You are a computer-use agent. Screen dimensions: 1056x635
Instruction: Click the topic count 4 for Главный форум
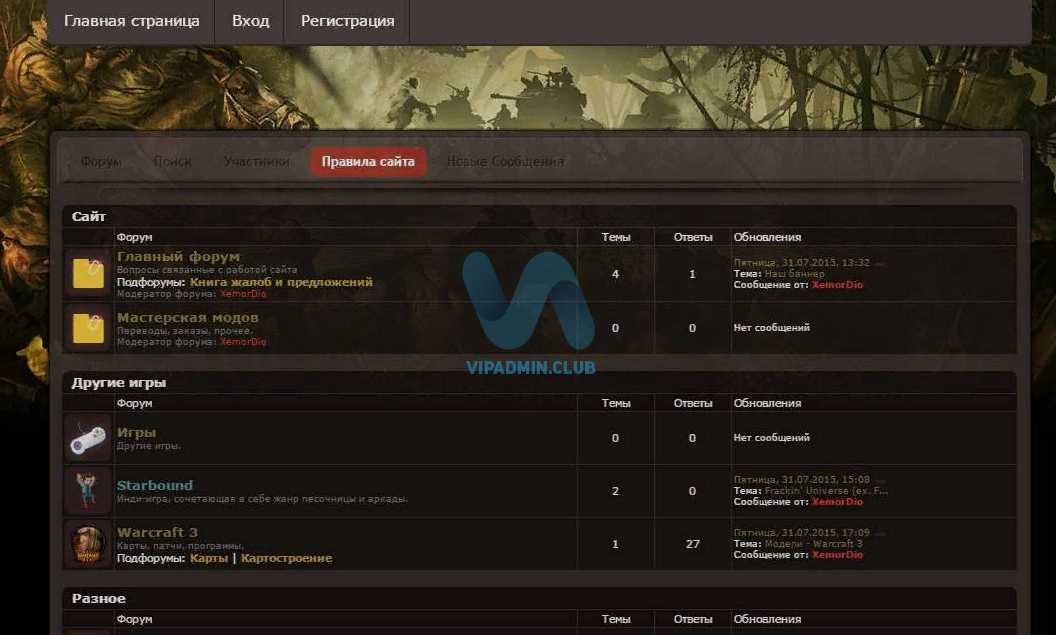615,274
